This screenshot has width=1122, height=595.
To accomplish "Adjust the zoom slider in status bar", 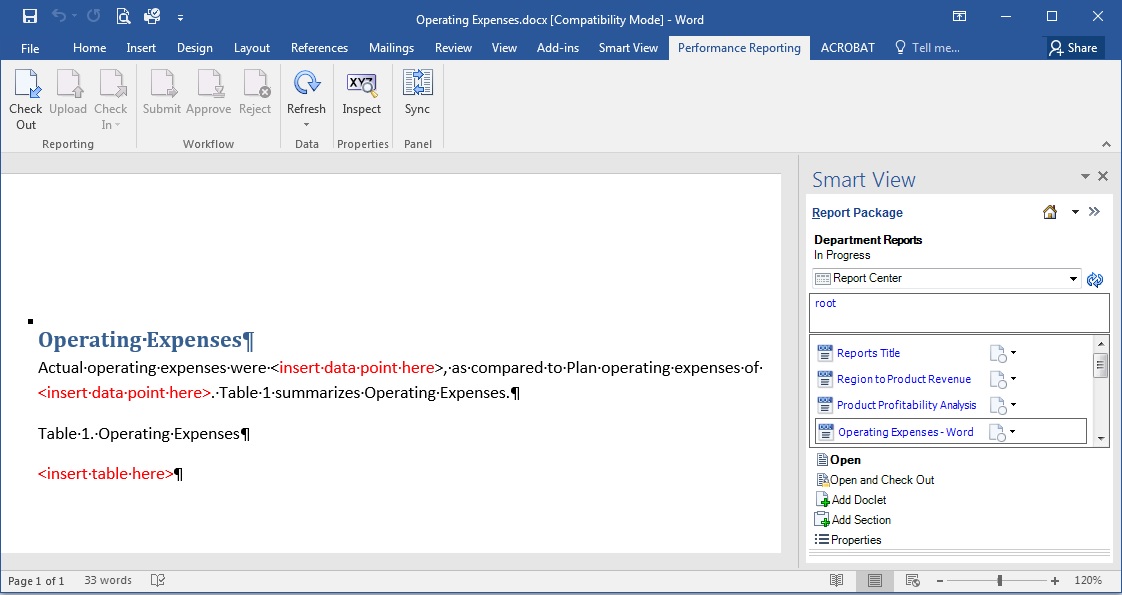I will point(999,580).
